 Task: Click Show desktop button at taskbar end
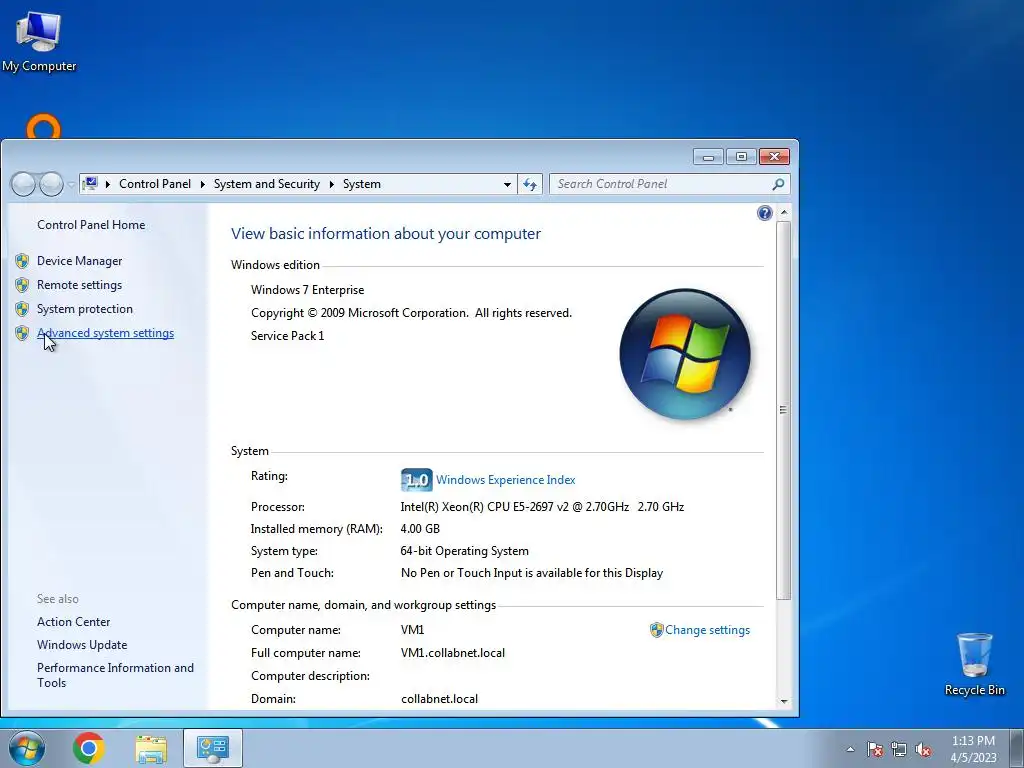point(1018,748)
